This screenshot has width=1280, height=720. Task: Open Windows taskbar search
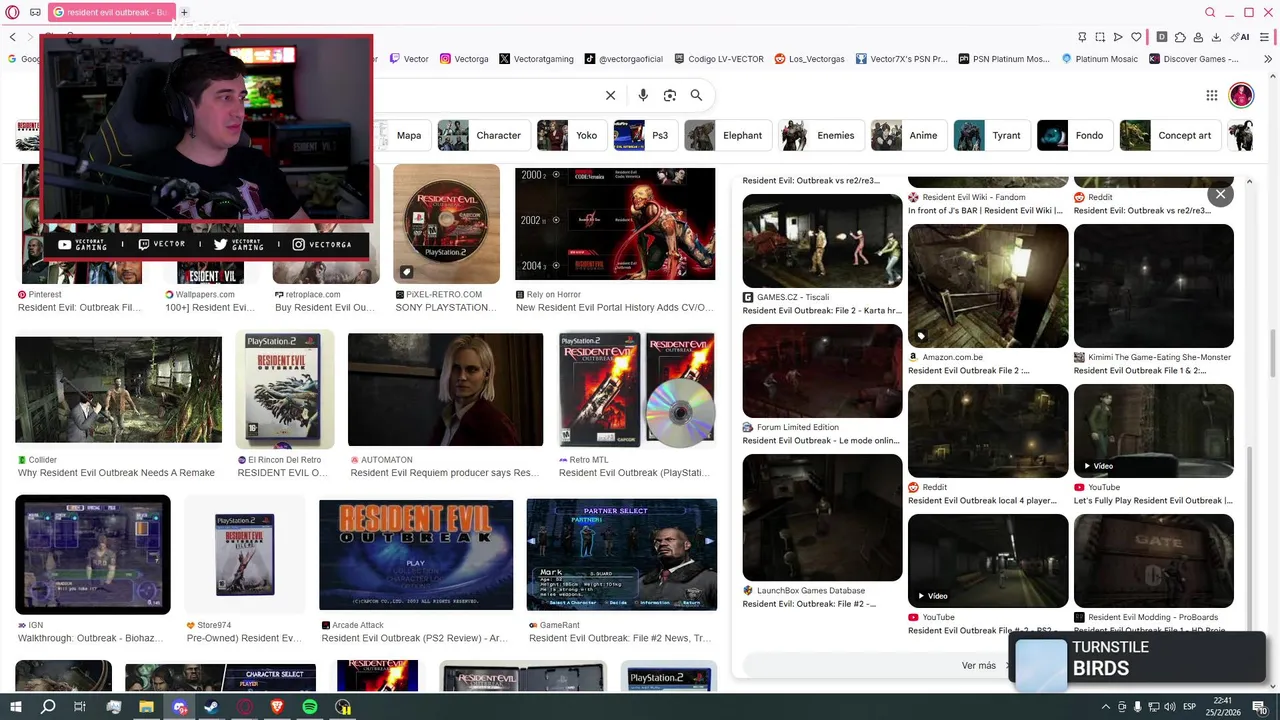[48, 707]
